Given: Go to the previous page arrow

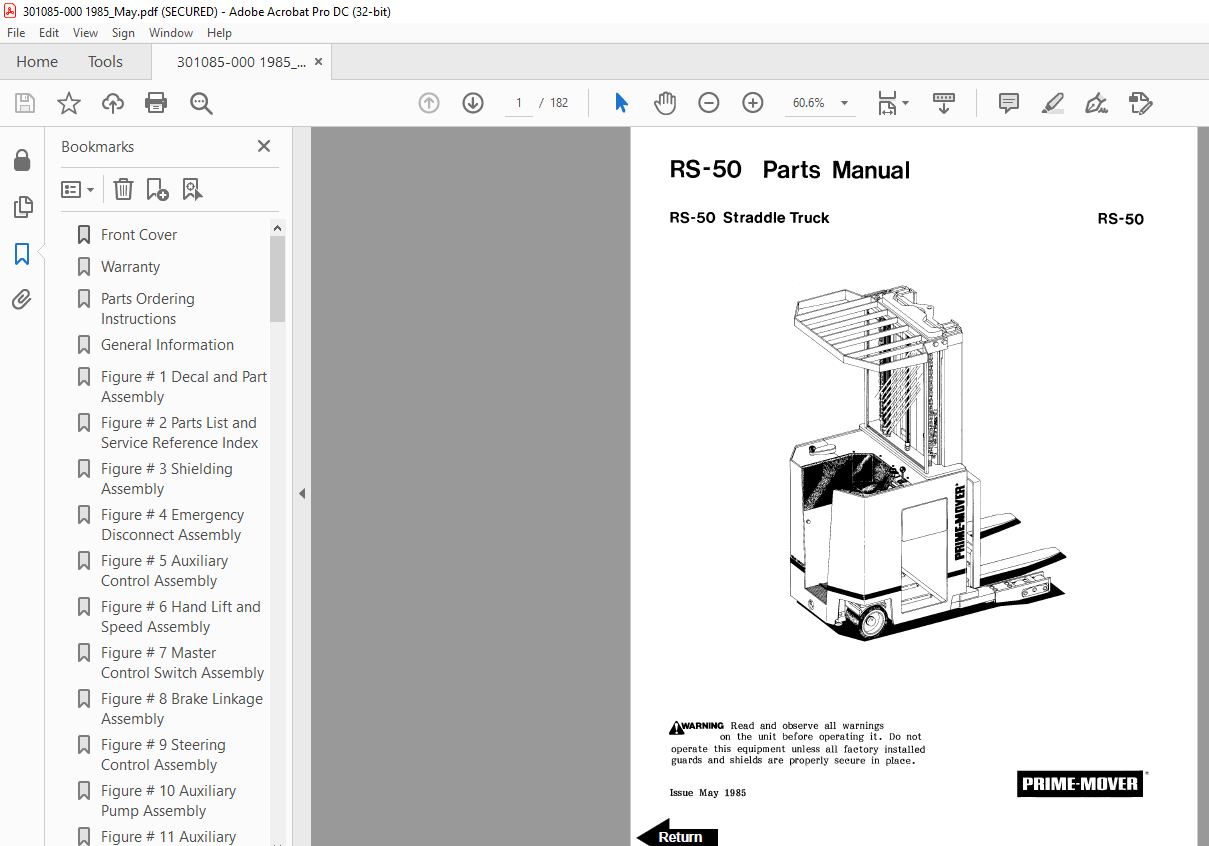Looking at the screenshot, I should coord(429,103).
